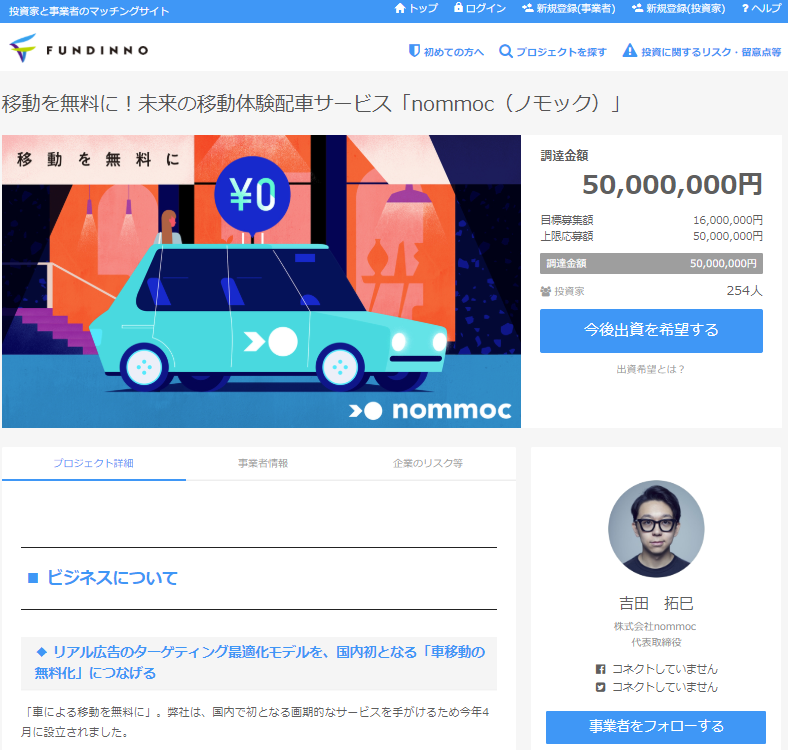
Task: Click the user-plus icon for 新規登録(事業者)
Action: coord(528,8)
